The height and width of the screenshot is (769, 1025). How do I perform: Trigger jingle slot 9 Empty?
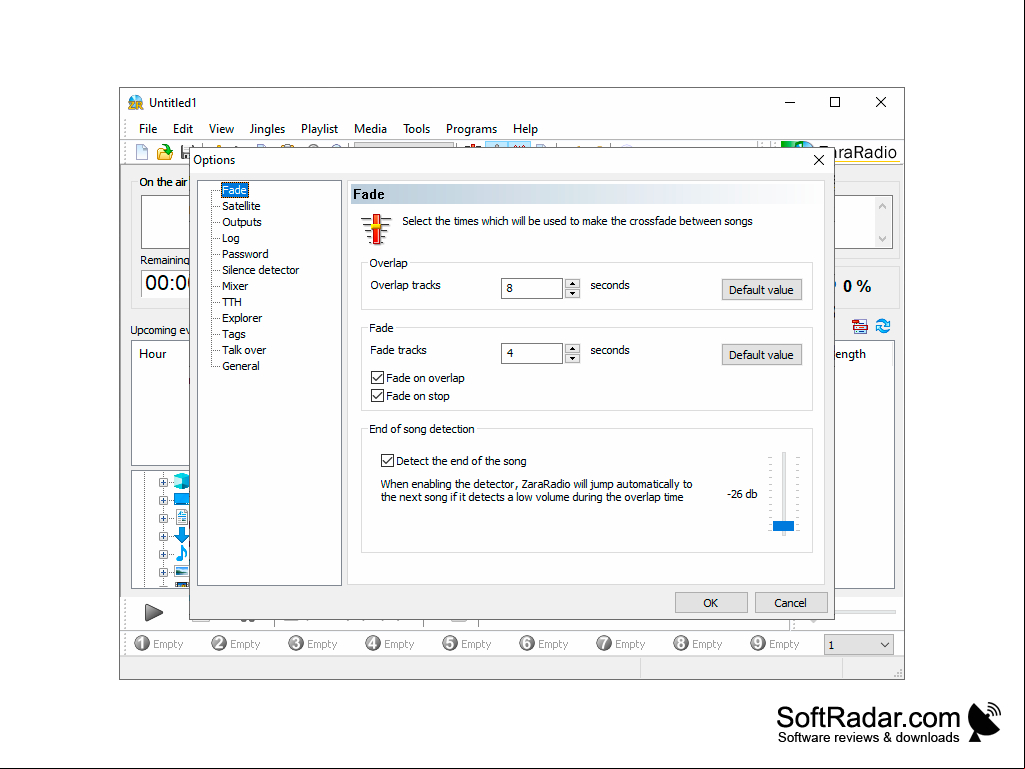click(x=775, y=644)
